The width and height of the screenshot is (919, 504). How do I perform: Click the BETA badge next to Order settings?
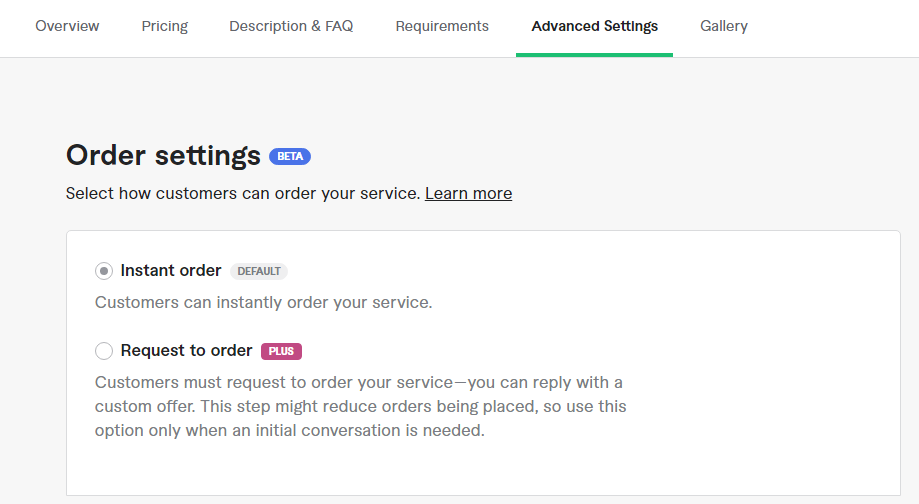coord(290,156)
